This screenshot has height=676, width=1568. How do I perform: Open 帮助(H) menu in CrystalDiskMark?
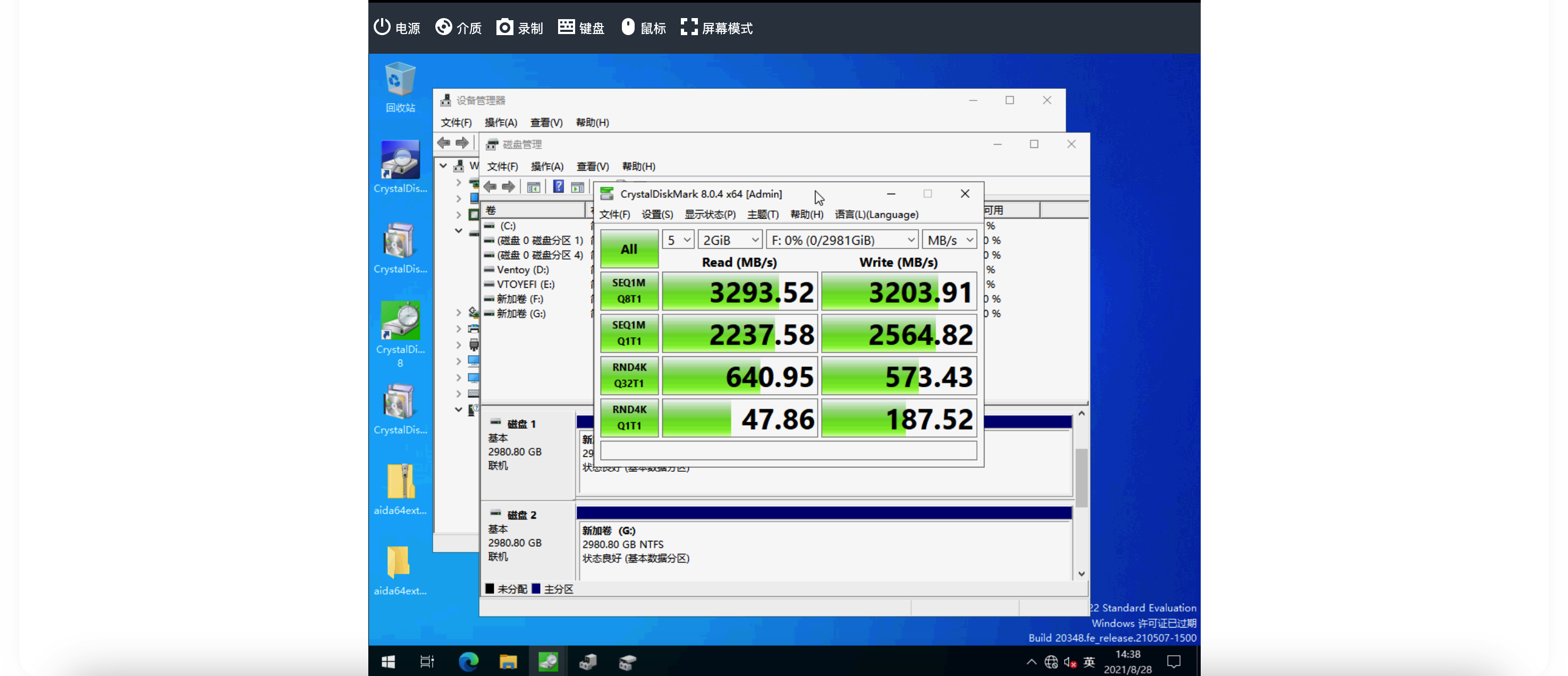tap(807, 214)
